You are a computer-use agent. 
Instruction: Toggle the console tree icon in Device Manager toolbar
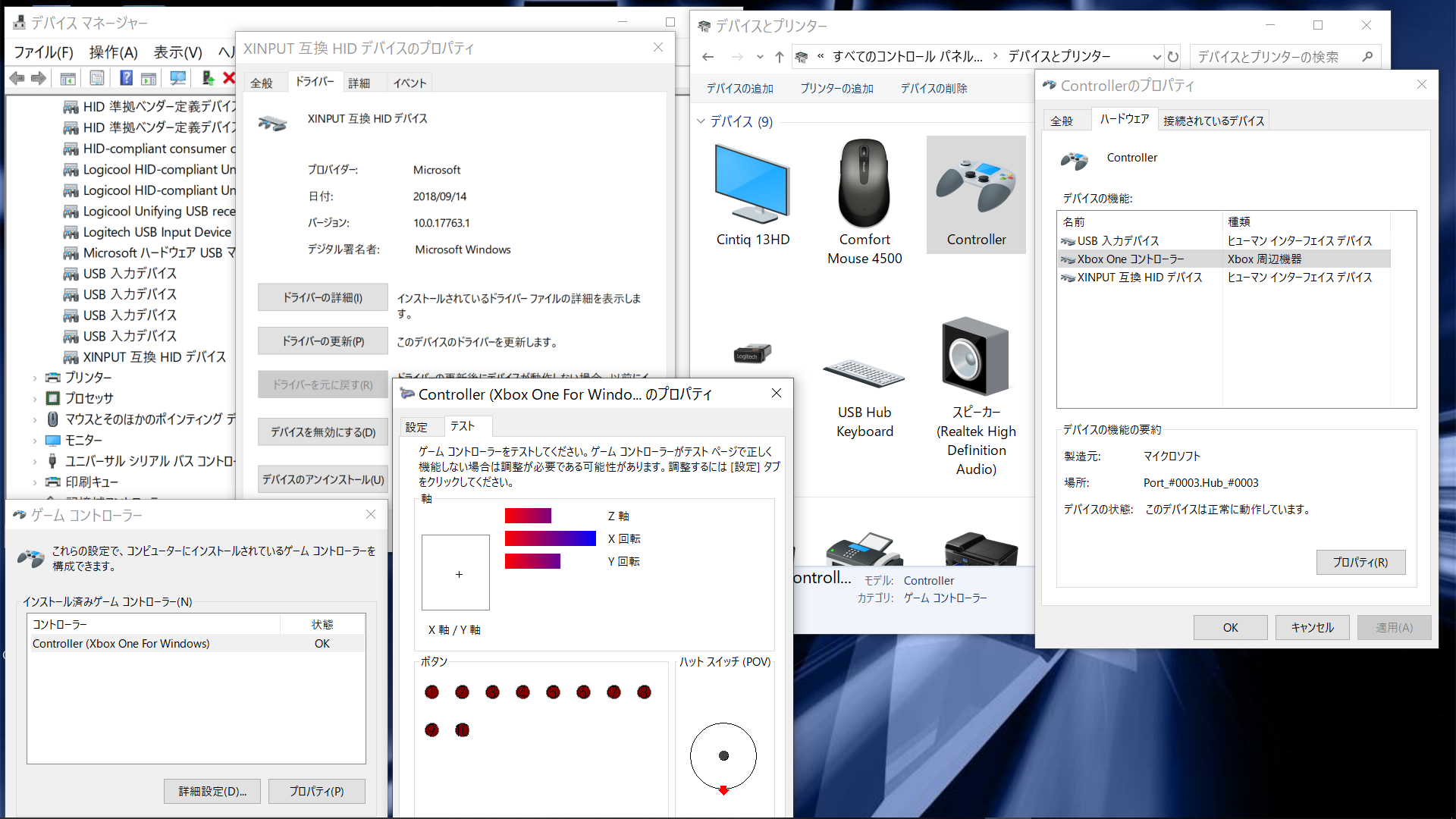click(x=67, y=78)
